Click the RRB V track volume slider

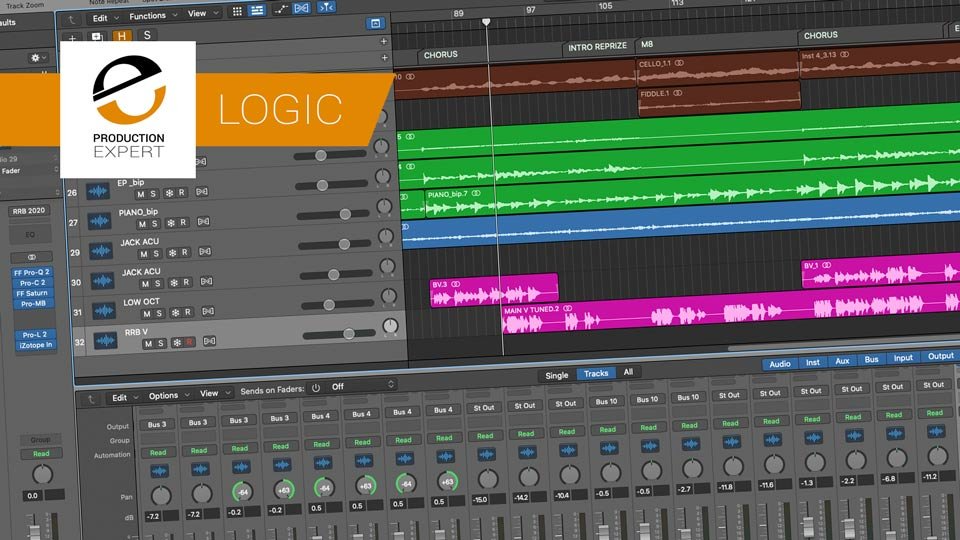pos(339,334)
